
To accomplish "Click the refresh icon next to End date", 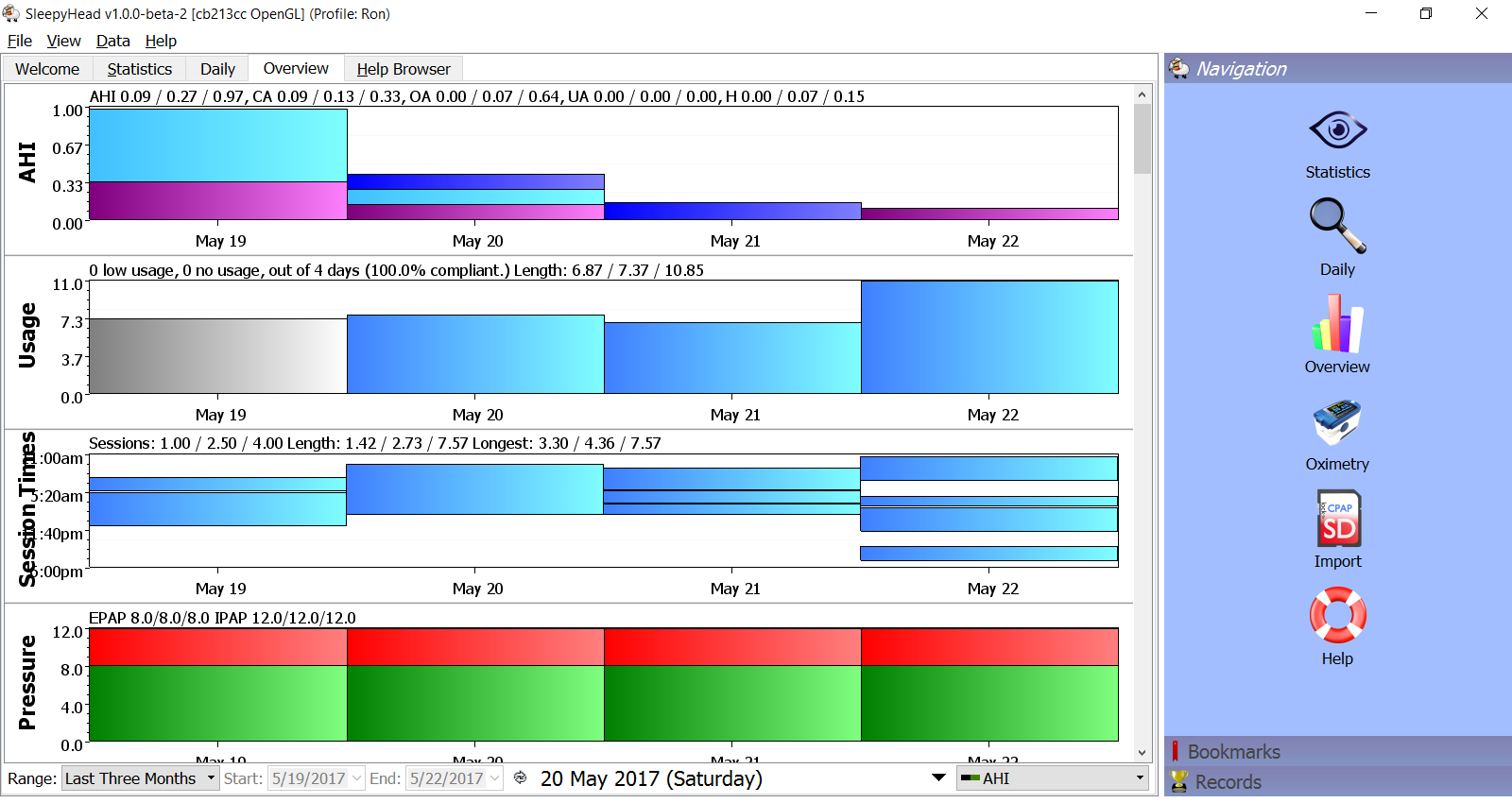I will pyautogui.click(x=520, y=777).
